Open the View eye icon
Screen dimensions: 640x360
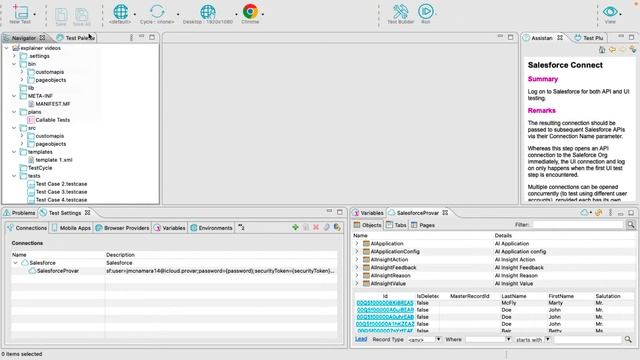[x=610, y=11]
